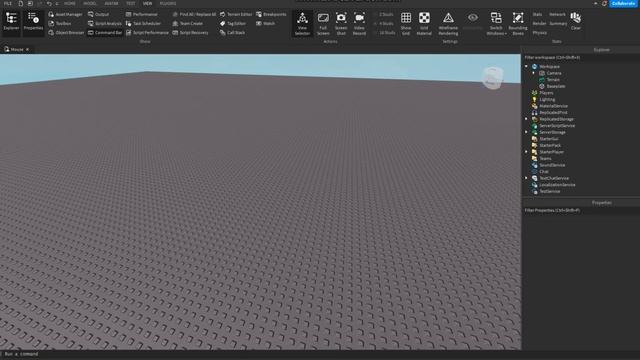
Task: Clear the stats display
Action: click(576, 21)
